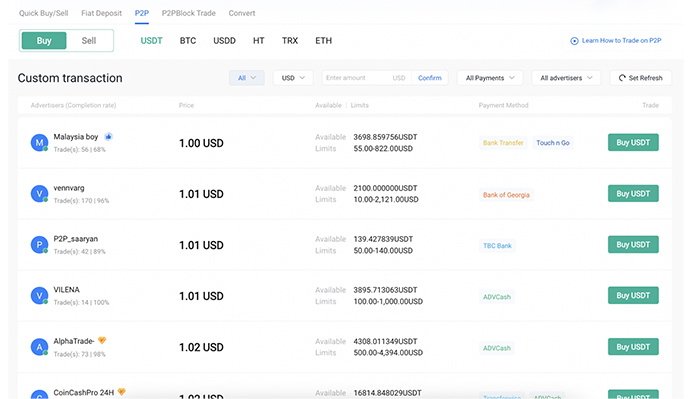The height and width of the screenshot is (399, 692).
Task: Click the diamond badge next to CoinCashPro 24H
Action: coord(121,391)
